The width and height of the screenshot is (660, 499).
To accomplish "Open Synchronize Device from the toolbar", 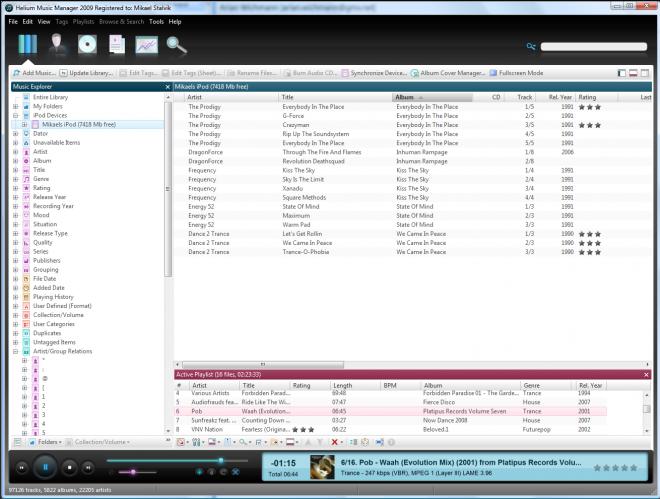I will tap(374, 73).
